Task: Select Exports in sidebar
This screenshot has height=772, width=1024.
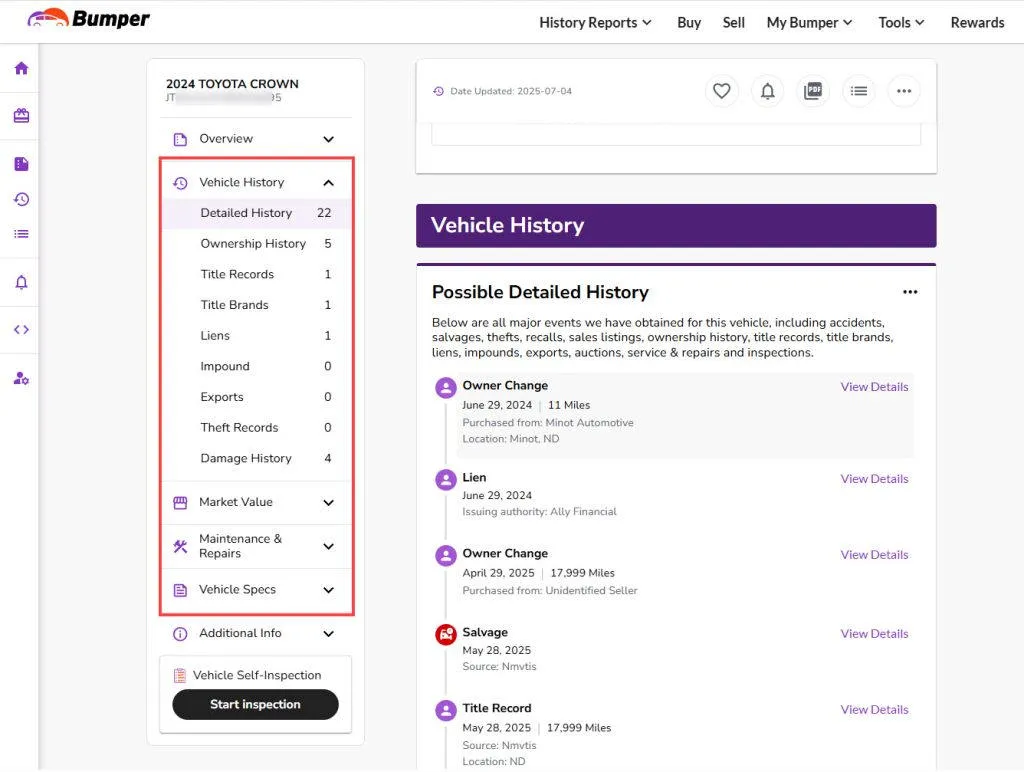Action: pyautogui.click(x=256, y=397)
